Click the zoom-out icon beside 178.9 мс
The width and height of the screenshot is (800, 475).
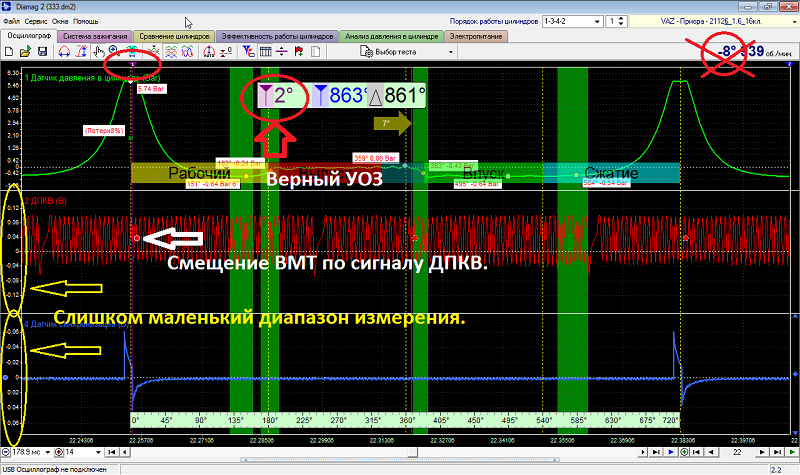[6, 452]
